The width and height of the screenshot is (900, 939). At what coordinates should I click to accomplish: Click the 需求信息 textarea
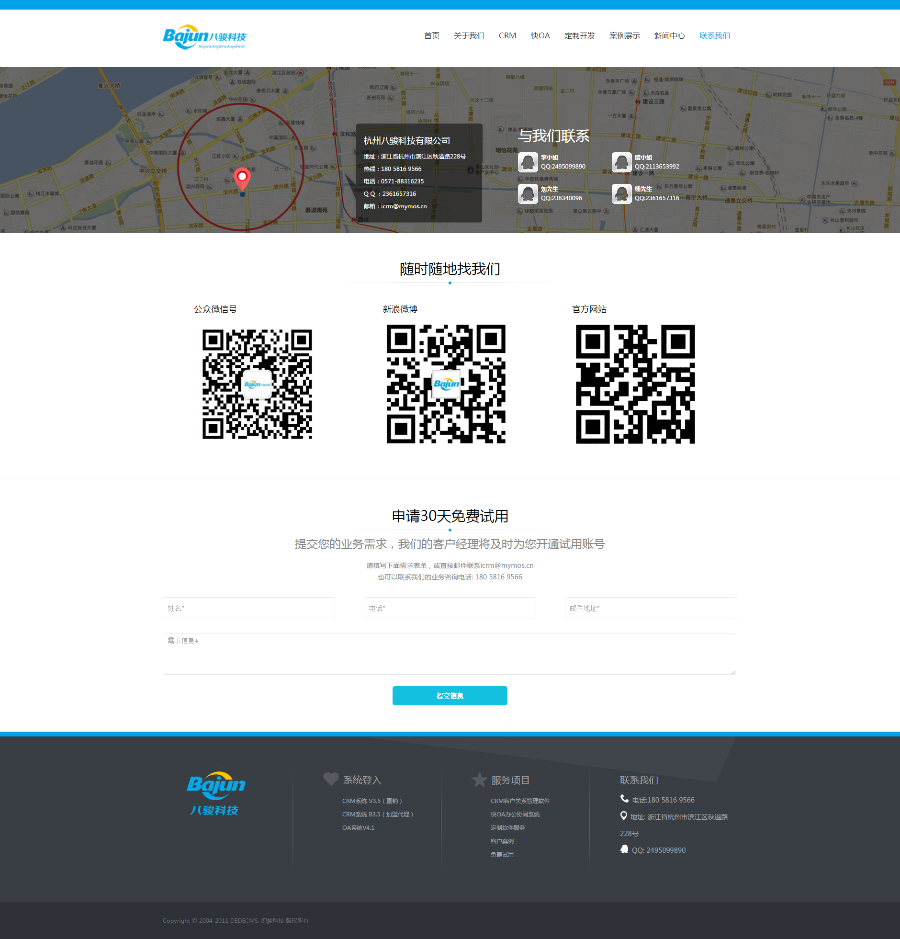pyautogui.click(x=450, y=654)
